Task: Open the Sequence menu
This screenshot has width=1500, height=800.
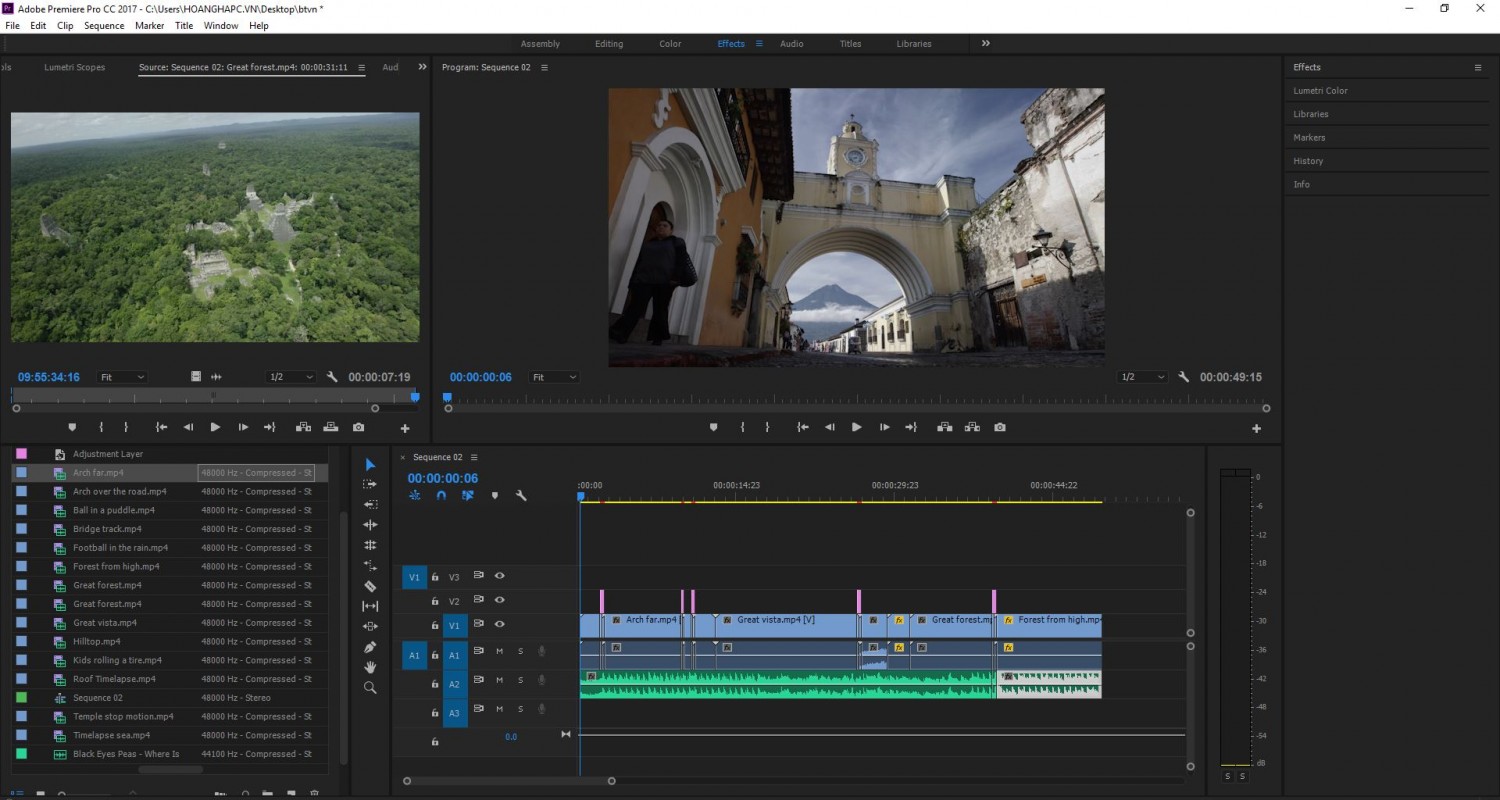Action: (x=104, y=26)
